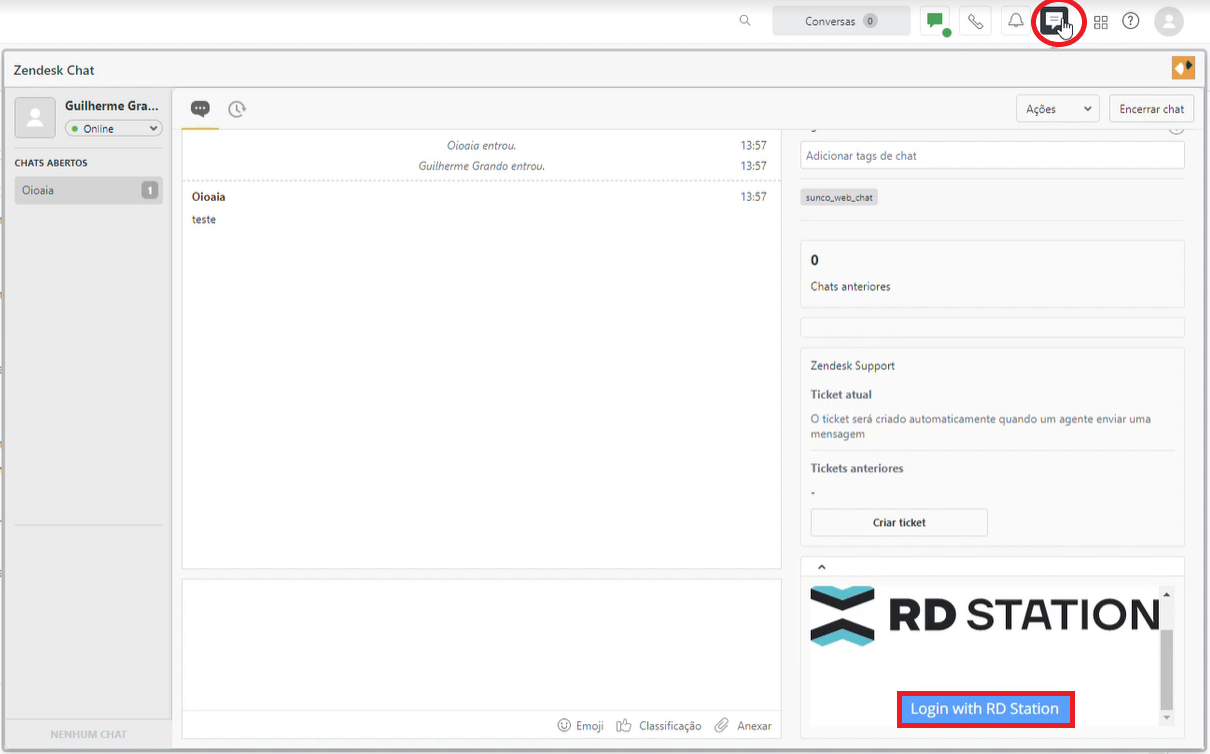
Task: View notifications via the bell icon
Action: pyautogui.click(x=1015, y=20)
